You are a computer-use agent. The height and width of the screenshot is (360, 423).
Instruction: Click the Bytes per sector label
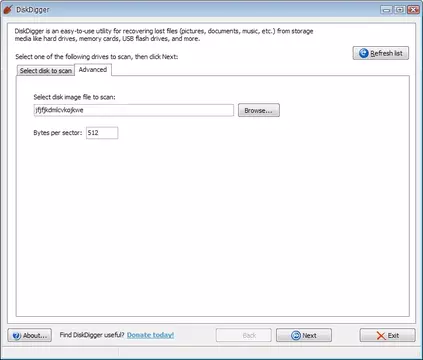tap(58, 133)
